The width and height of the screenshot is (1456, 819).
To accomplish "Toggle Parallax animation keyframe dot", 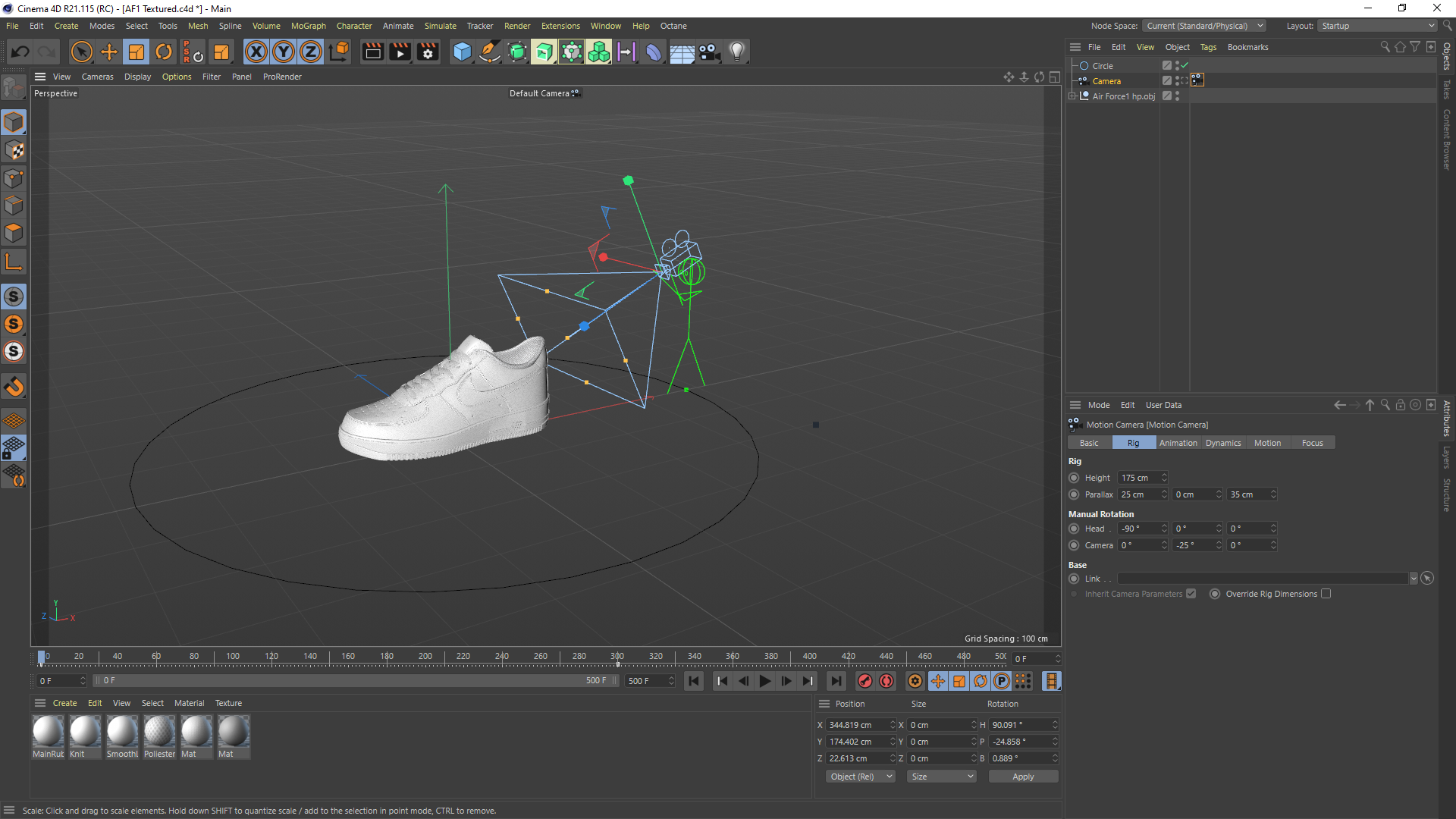I will pos(1074,494).
